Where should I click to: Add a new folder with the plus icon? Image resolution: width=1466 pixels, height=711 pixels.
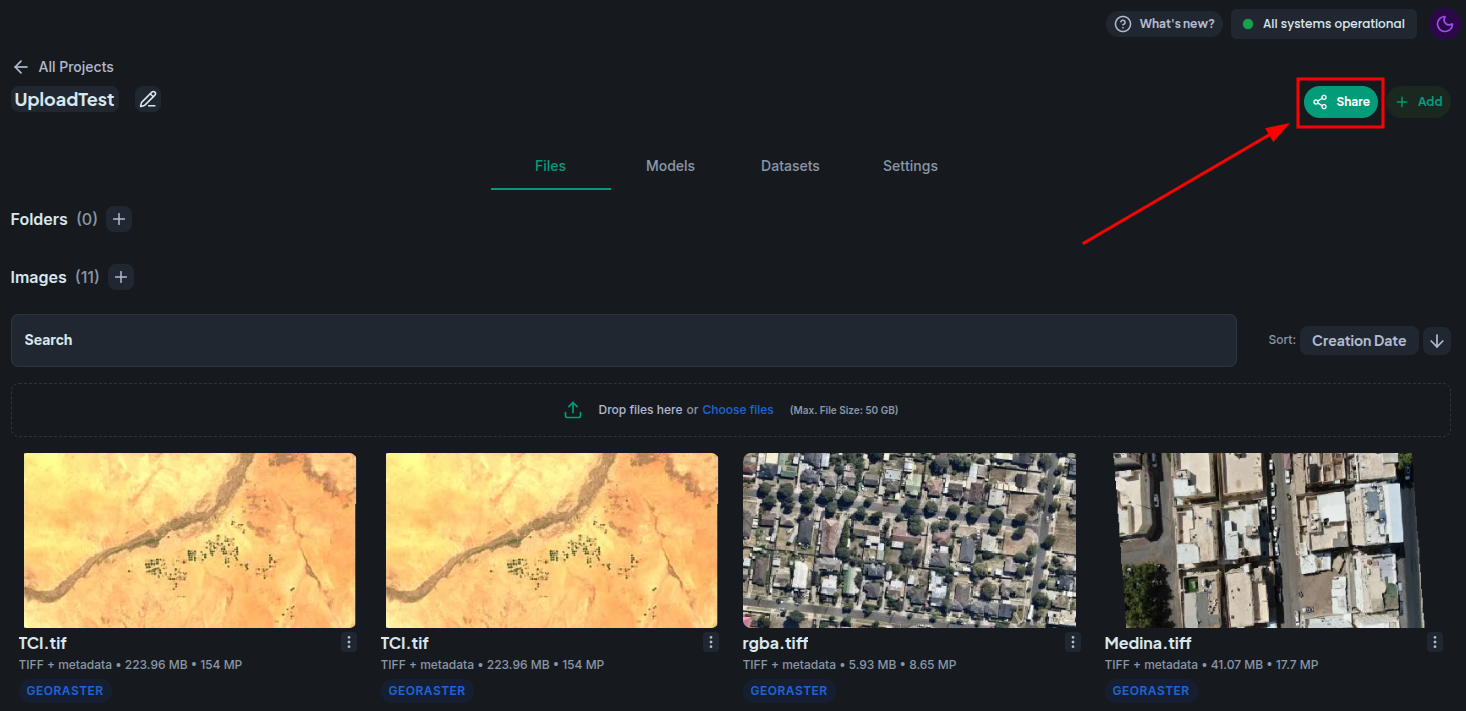(x=119, y=219)
